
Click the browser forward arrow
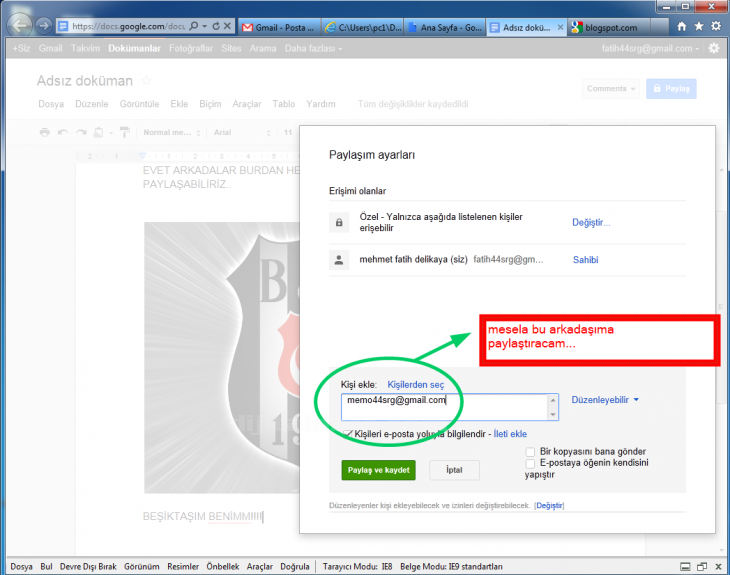tap(44, 26)
